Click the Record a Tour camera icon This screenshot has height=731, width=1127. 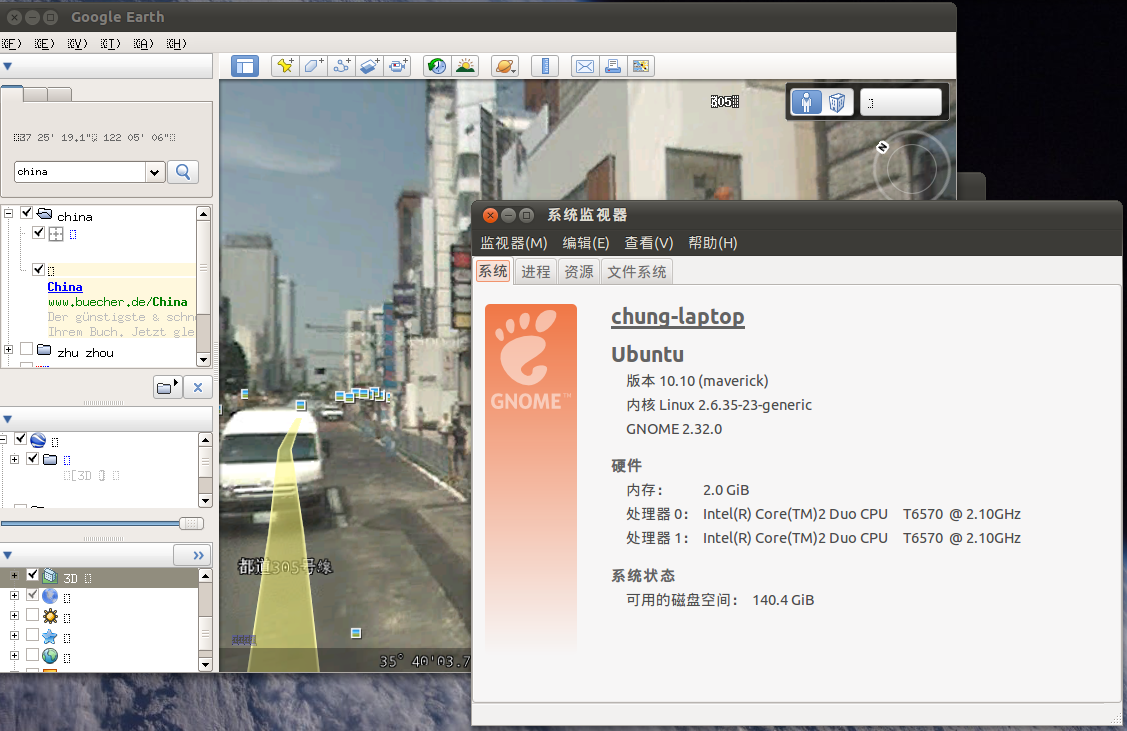tap(397, 66)
